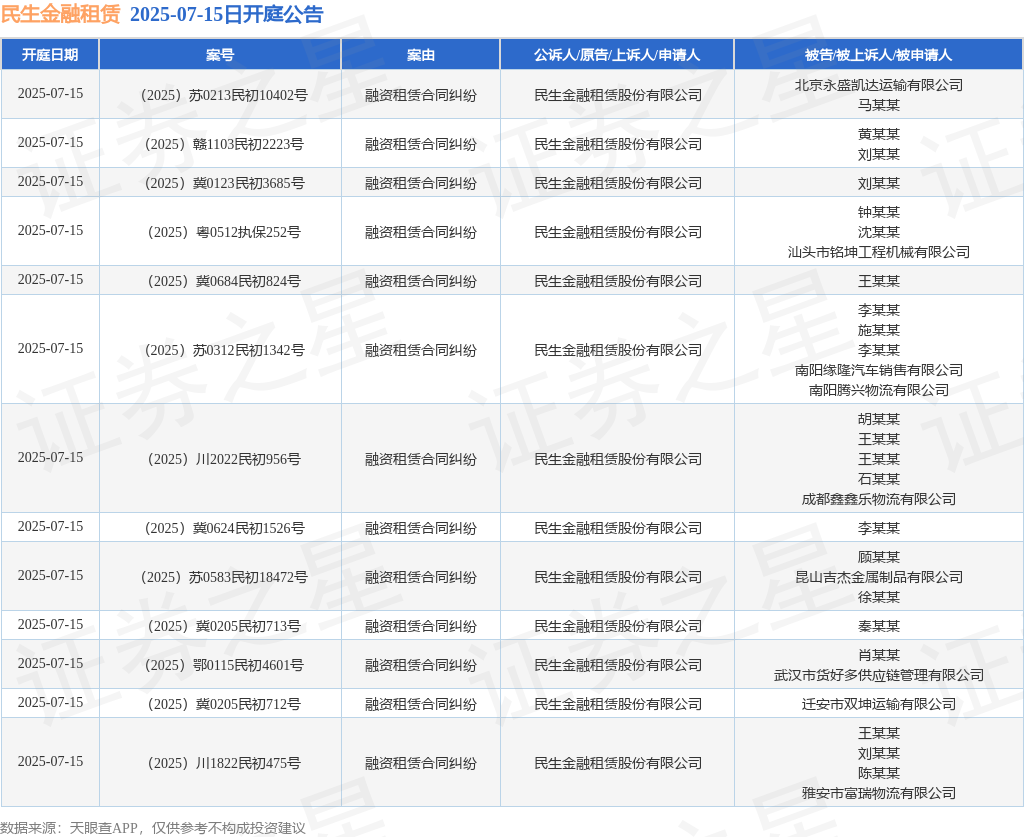Click the 被告/被上诉人/被申请人 column header
1024x837 pixels.
878,55
